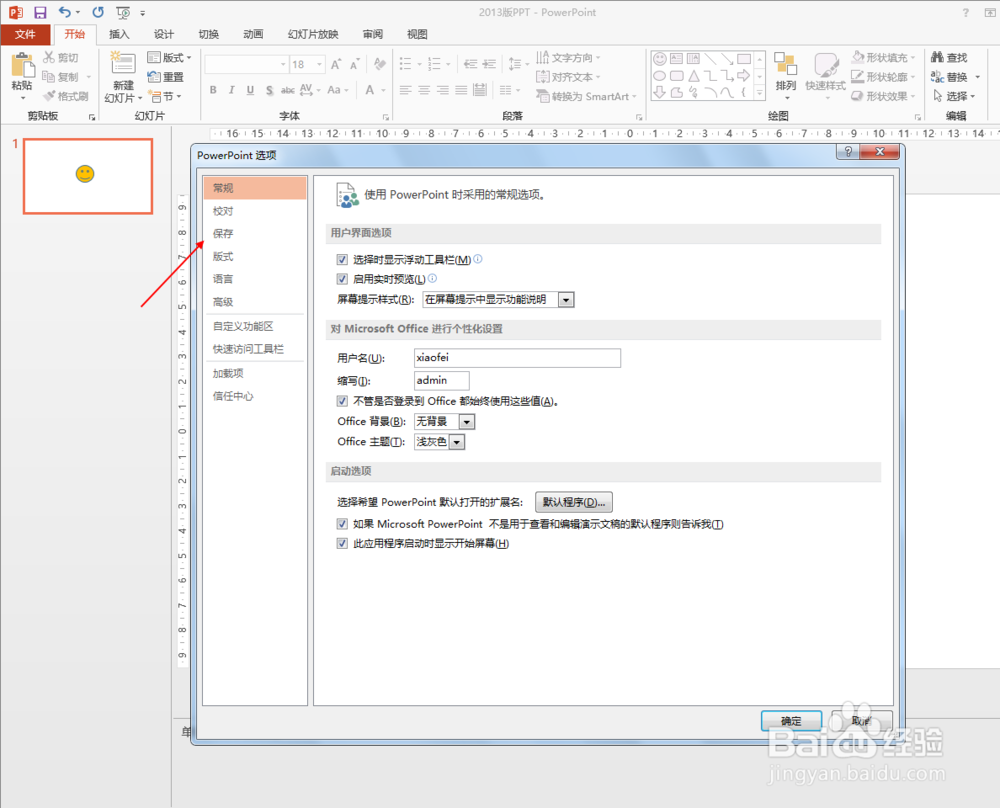Screen dimensions: 1000x808
Task: Click the Center alignment icon
Action: pos(424,90)
